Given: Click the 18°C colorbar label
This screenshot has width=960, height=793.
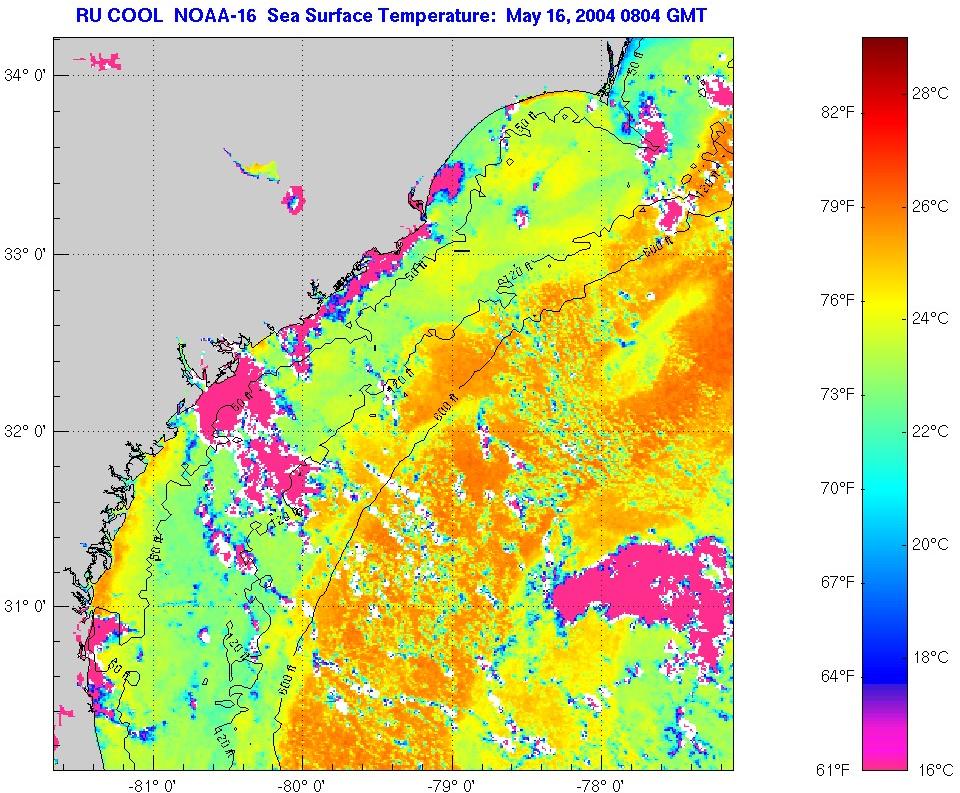Looking at the screenshot, I should 930,657.
